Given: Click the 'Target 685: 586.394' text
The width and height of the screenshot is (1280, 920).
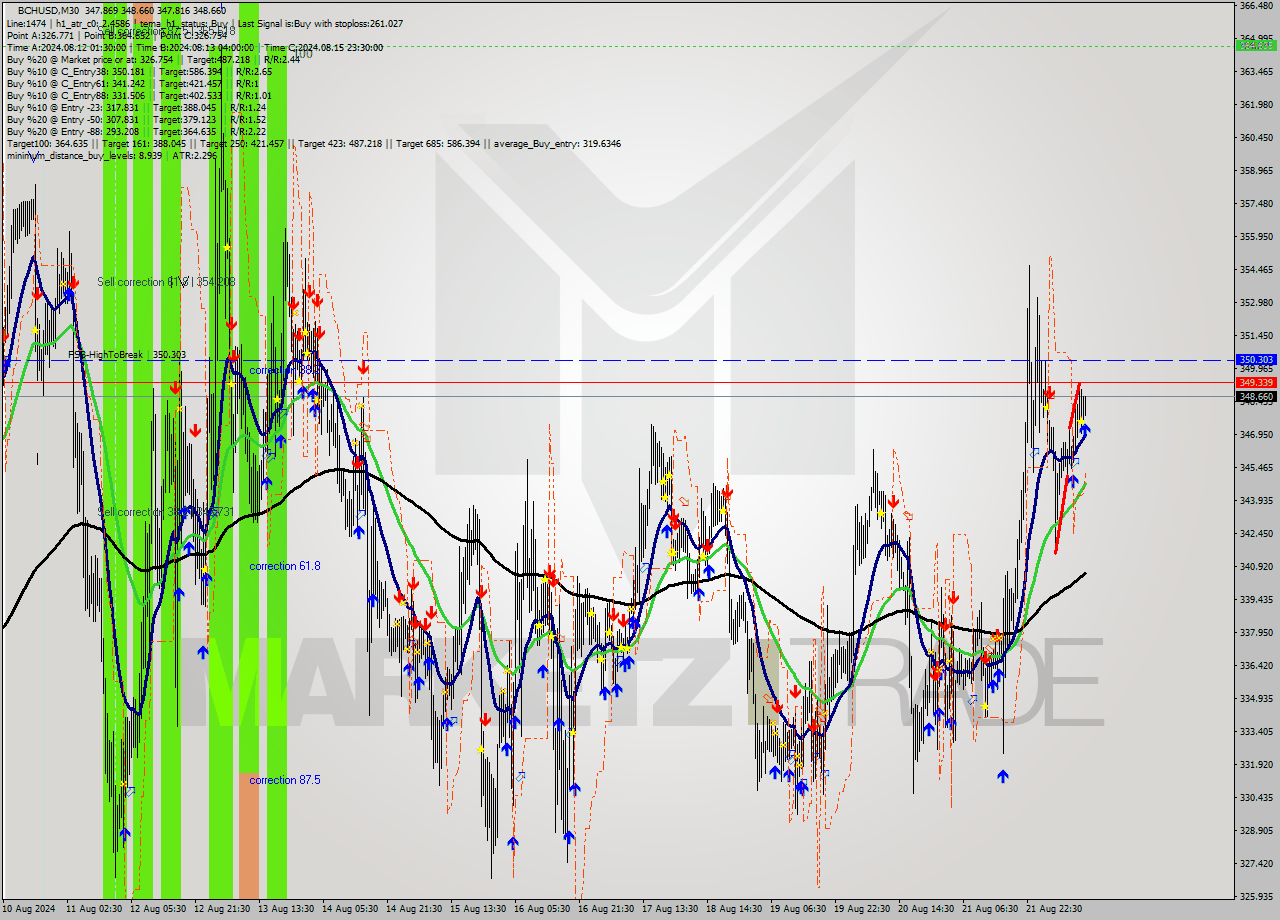Looking at the screenshot, I should [x=439, y=143].
